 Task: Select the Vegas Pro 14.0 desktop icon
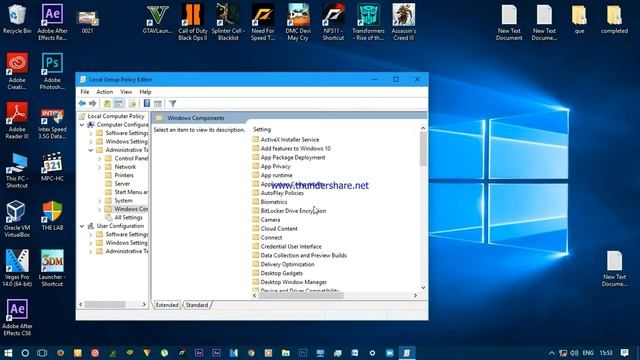[17, 268]
